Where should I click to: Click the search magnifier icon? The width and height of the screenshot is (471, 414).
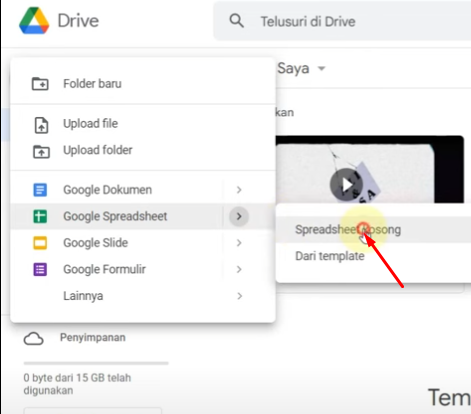[x=236, y=21]
